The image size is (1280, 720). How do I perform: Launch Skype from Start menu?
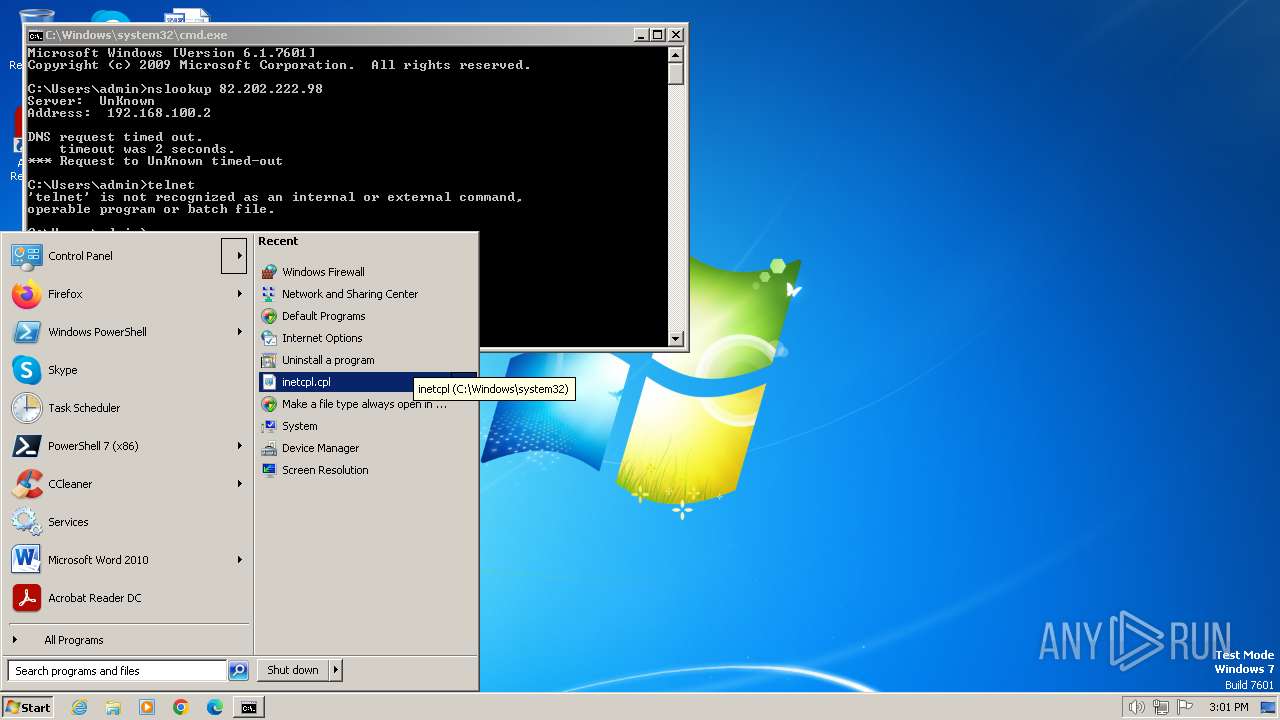pos(127,370)
